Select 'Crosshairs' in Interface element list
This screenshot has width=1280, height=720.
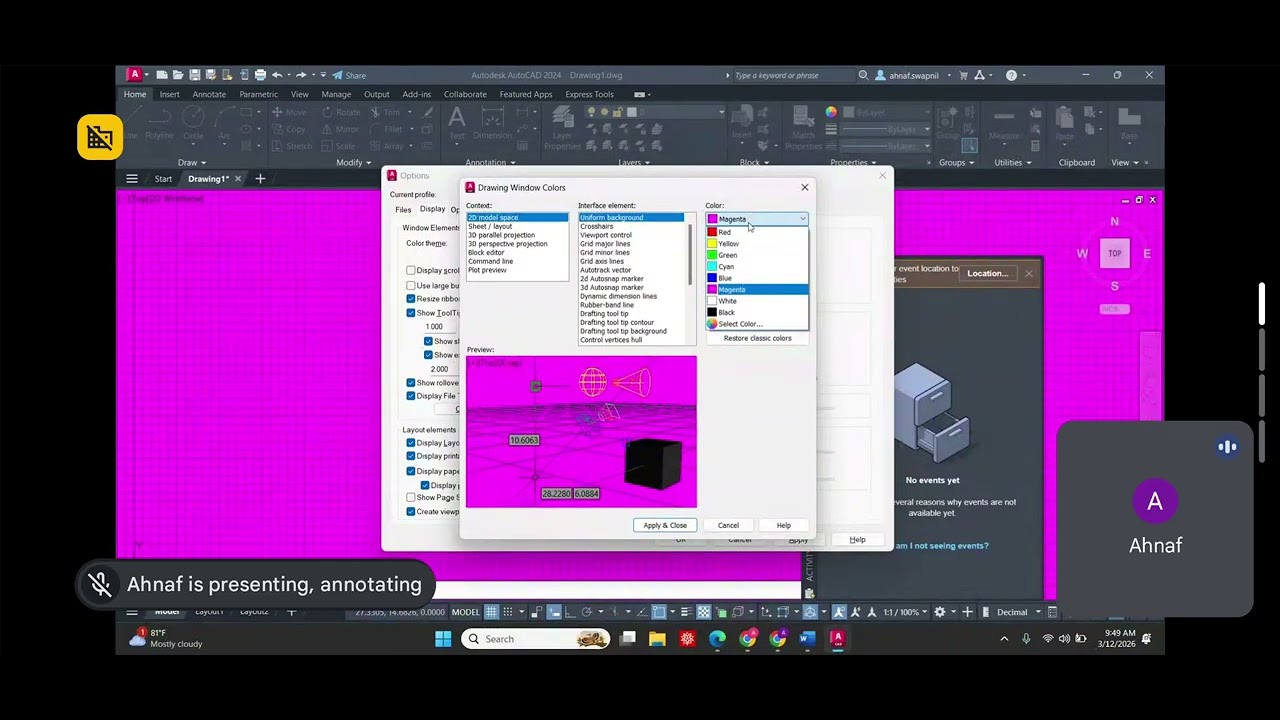pos(631,227)
